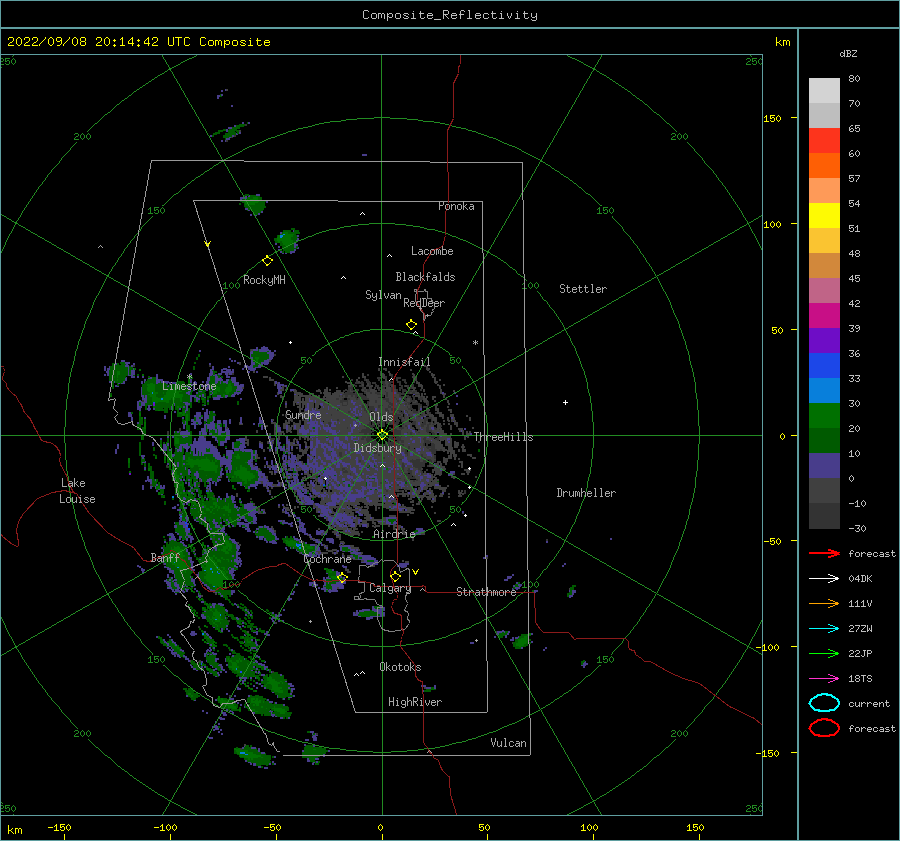Screen dimensions: 900x841
Task: Click the Calgary city label
Action: pyautogui.click(x=390, y=588)
